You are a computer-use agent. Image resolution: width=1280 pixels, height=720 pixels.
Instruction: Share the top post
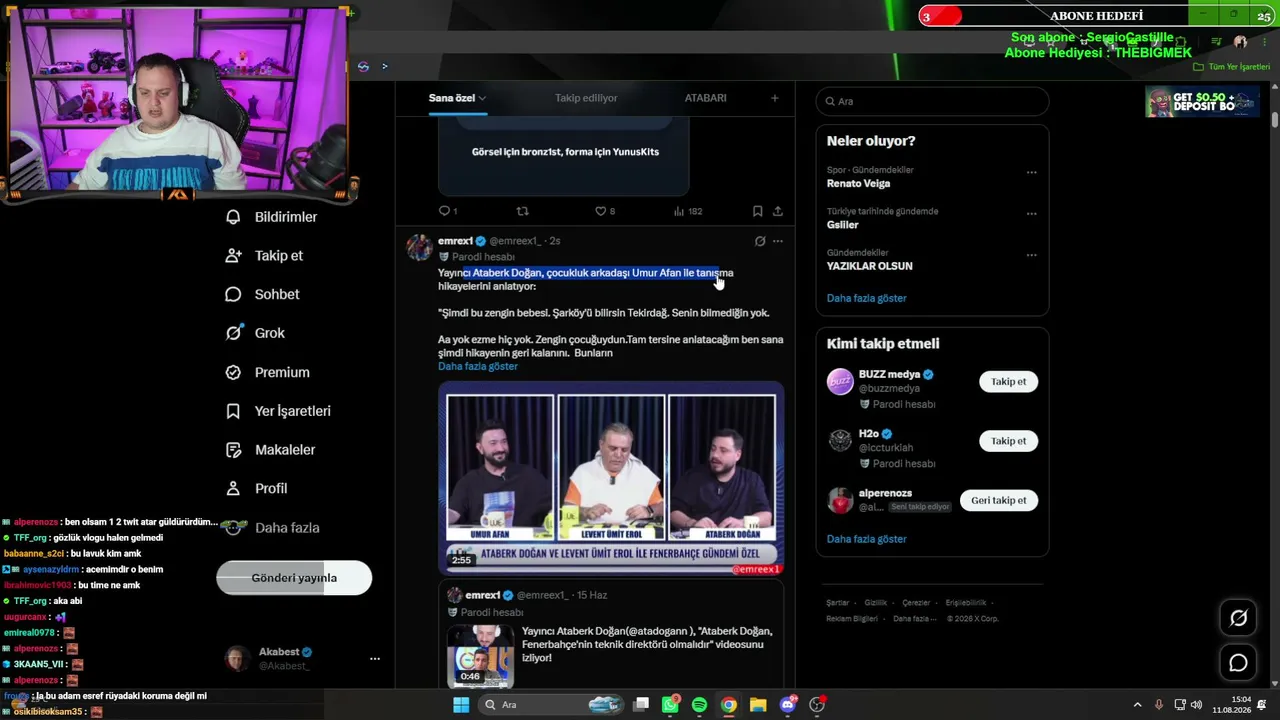tap(777, 211)
